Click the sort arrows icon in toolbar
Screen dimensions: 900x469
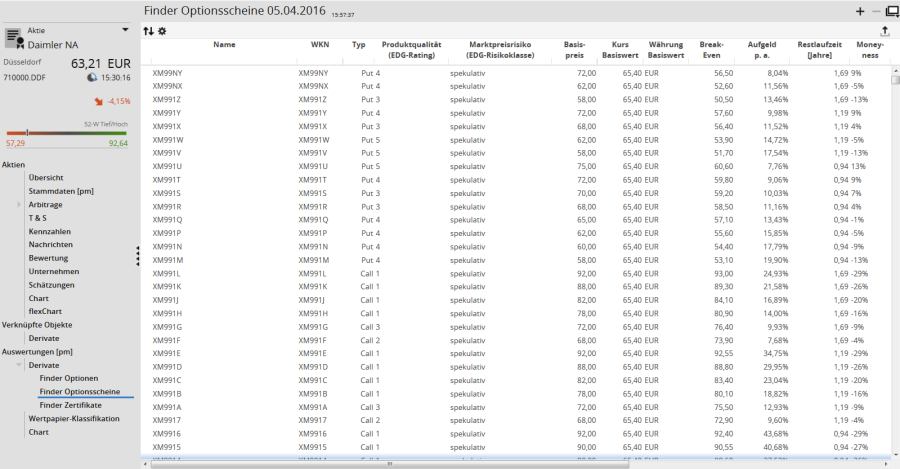click(149, 31)
